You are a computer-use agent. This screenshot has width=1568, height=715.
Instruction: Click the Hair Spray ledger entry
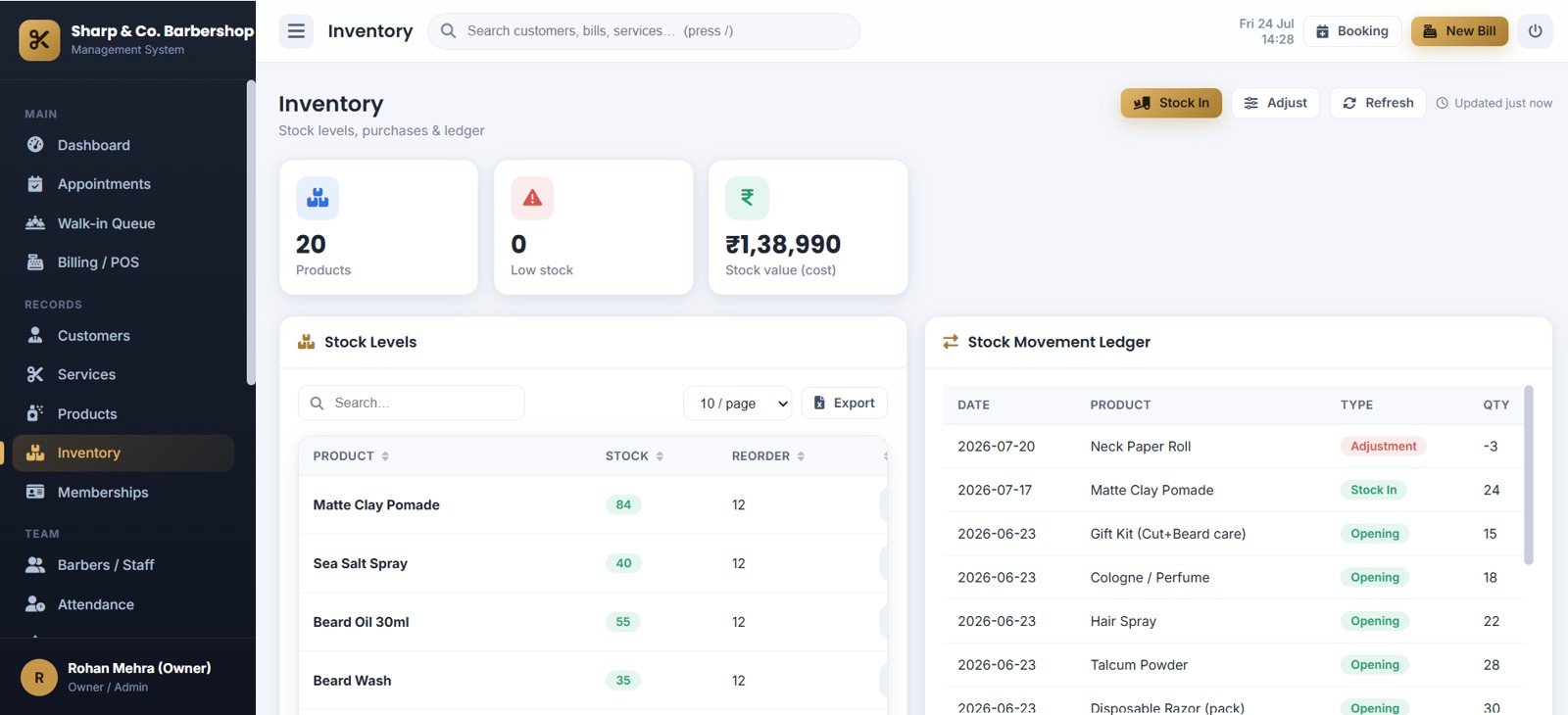tap(1233, 621)
